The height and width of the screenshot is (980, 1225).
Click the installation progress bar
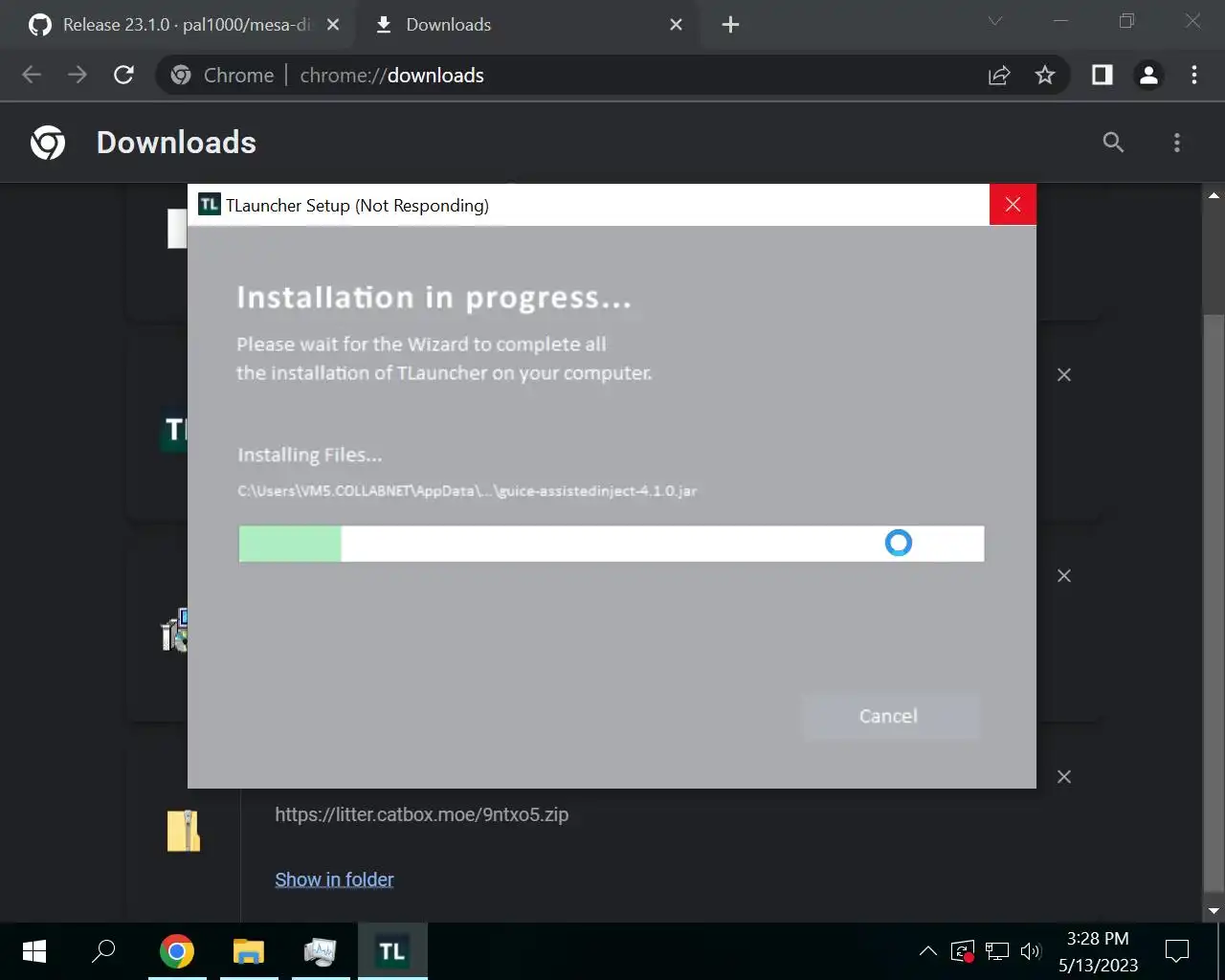(611, 544)
